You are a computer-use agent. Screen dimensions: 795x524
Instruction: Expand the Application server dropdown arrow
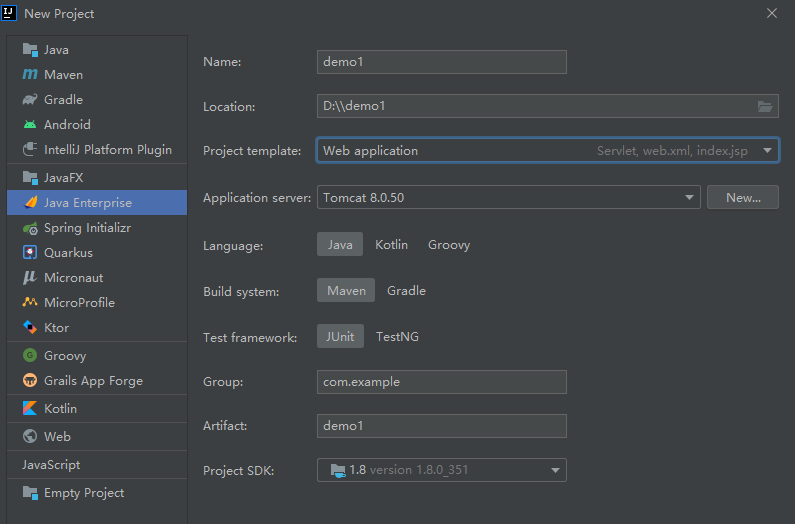point(689,197)
